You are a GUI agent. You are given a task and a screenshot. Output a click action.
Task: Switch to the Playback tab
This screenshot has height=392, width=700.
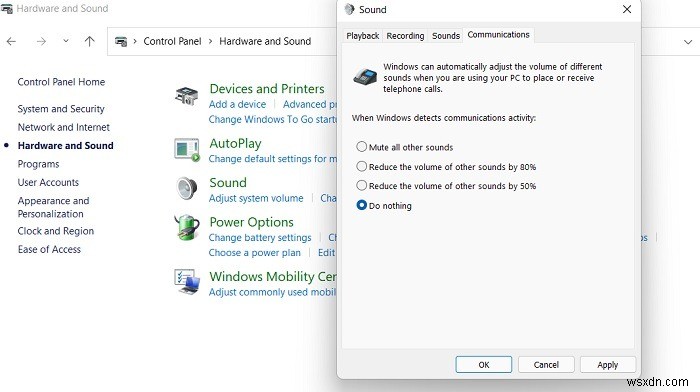click(362, 36)
